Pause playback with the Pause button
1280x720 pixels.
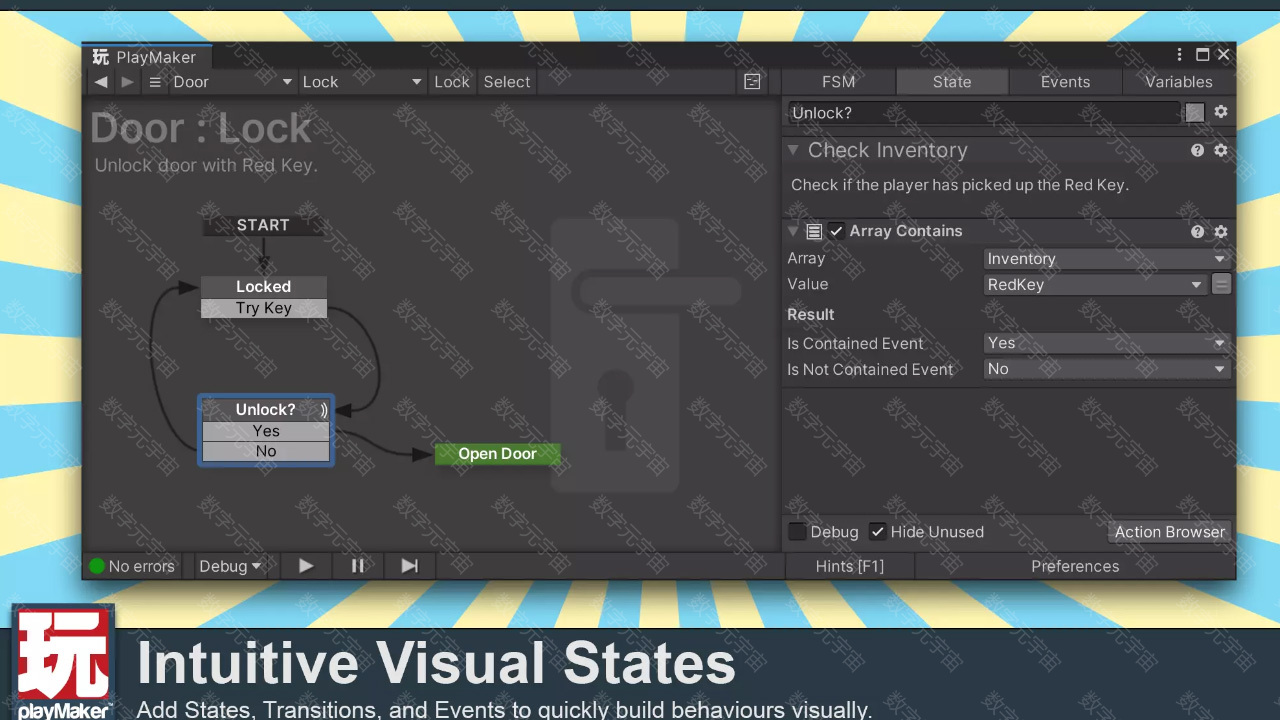(x=358, y=566)
